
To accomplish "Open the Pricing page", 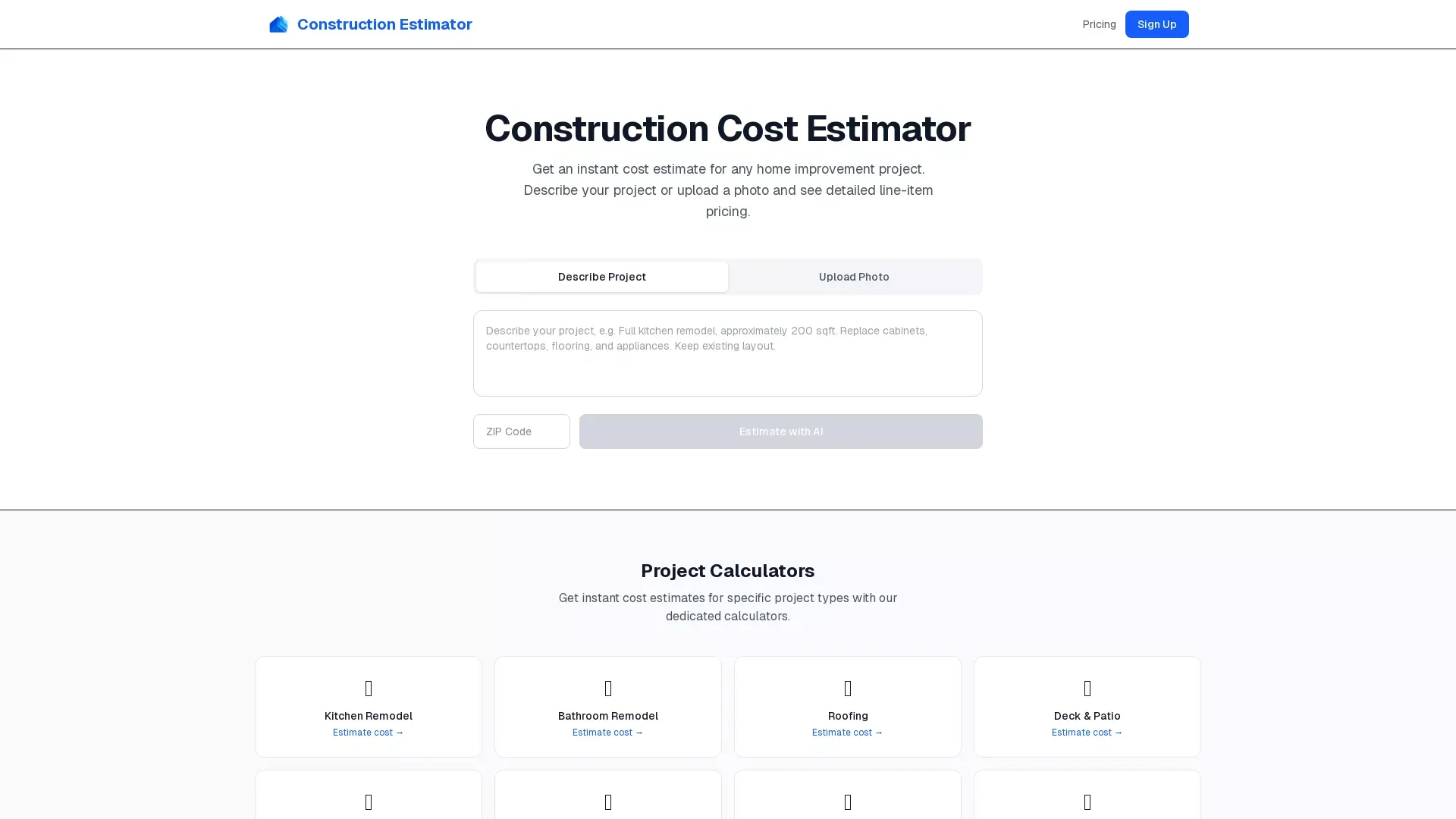I will coord(1099,24).
